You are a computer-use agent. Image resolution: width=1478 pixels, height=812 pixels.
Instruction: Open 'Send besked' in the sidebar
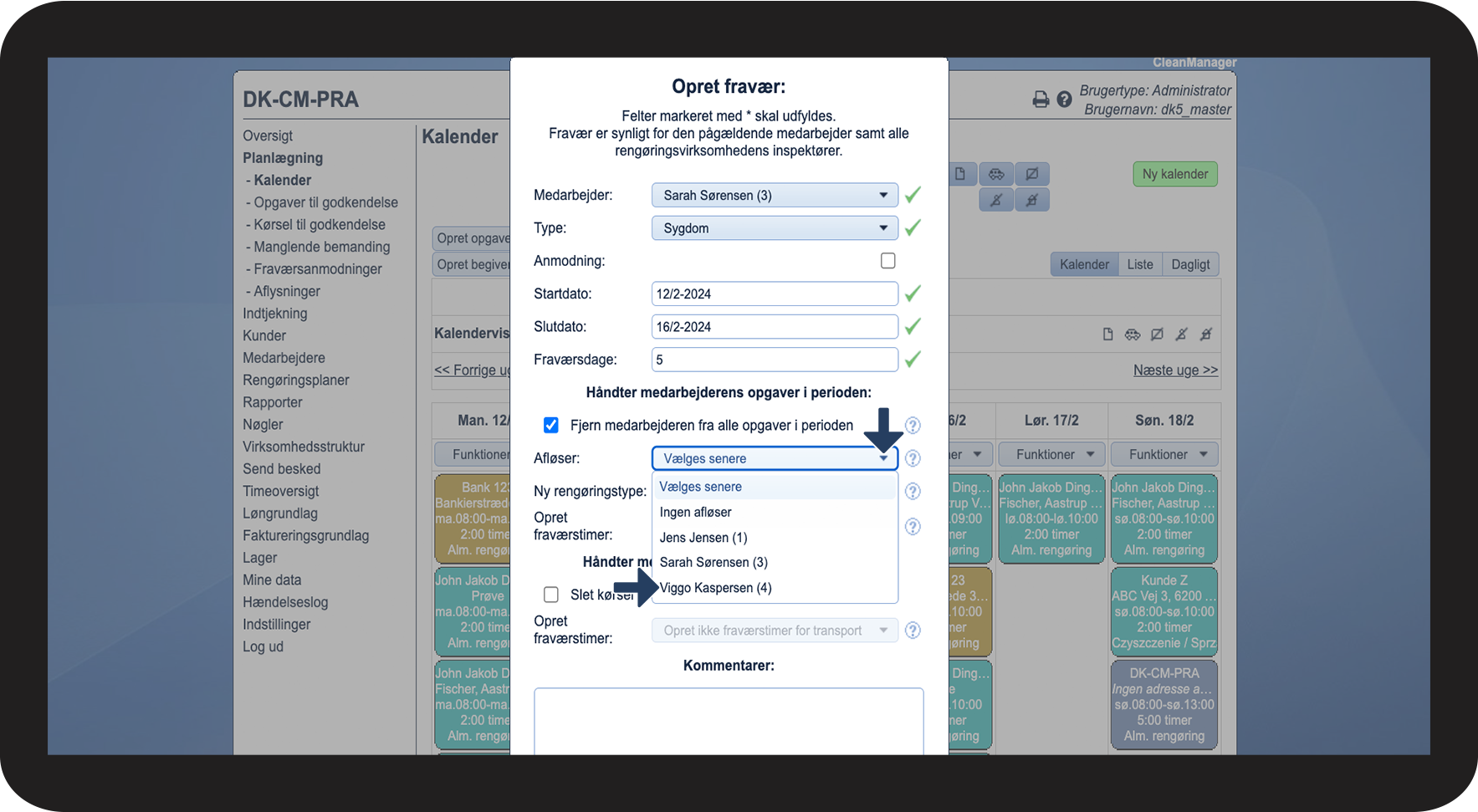tap(282, 469)
